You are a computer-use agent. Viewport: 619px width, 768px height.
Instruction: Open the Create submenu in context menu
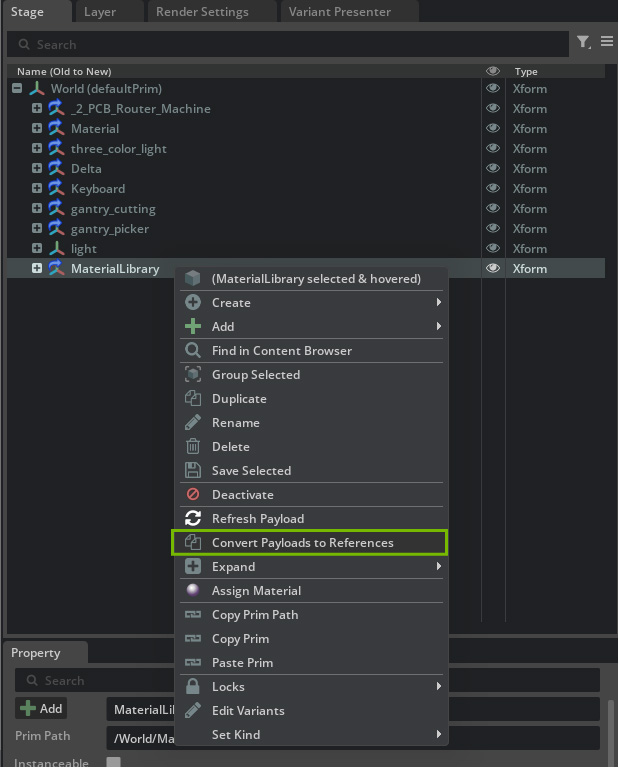310,303
